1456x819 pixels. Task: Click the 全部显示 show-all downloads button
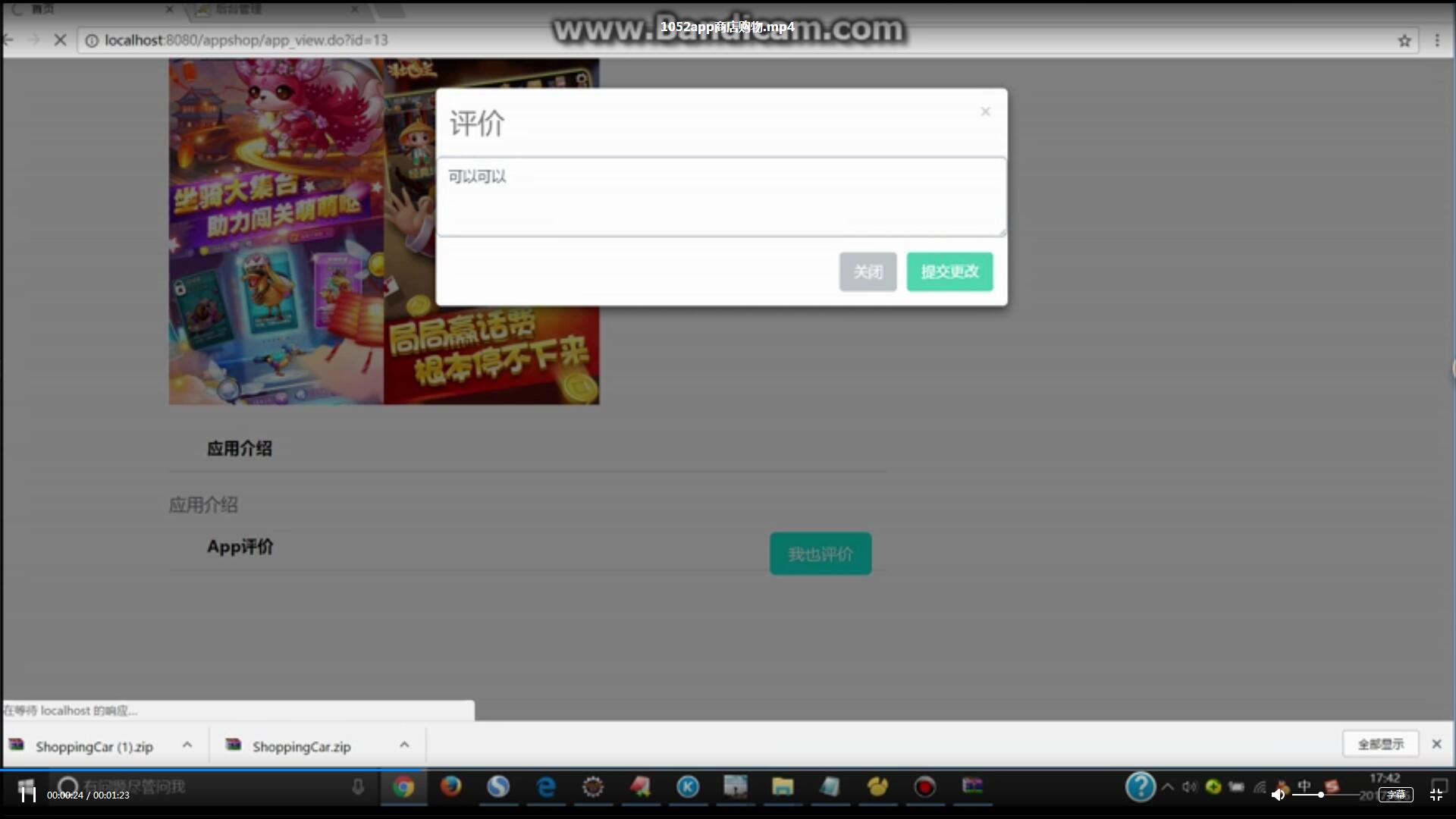[x=1380, y=744]
